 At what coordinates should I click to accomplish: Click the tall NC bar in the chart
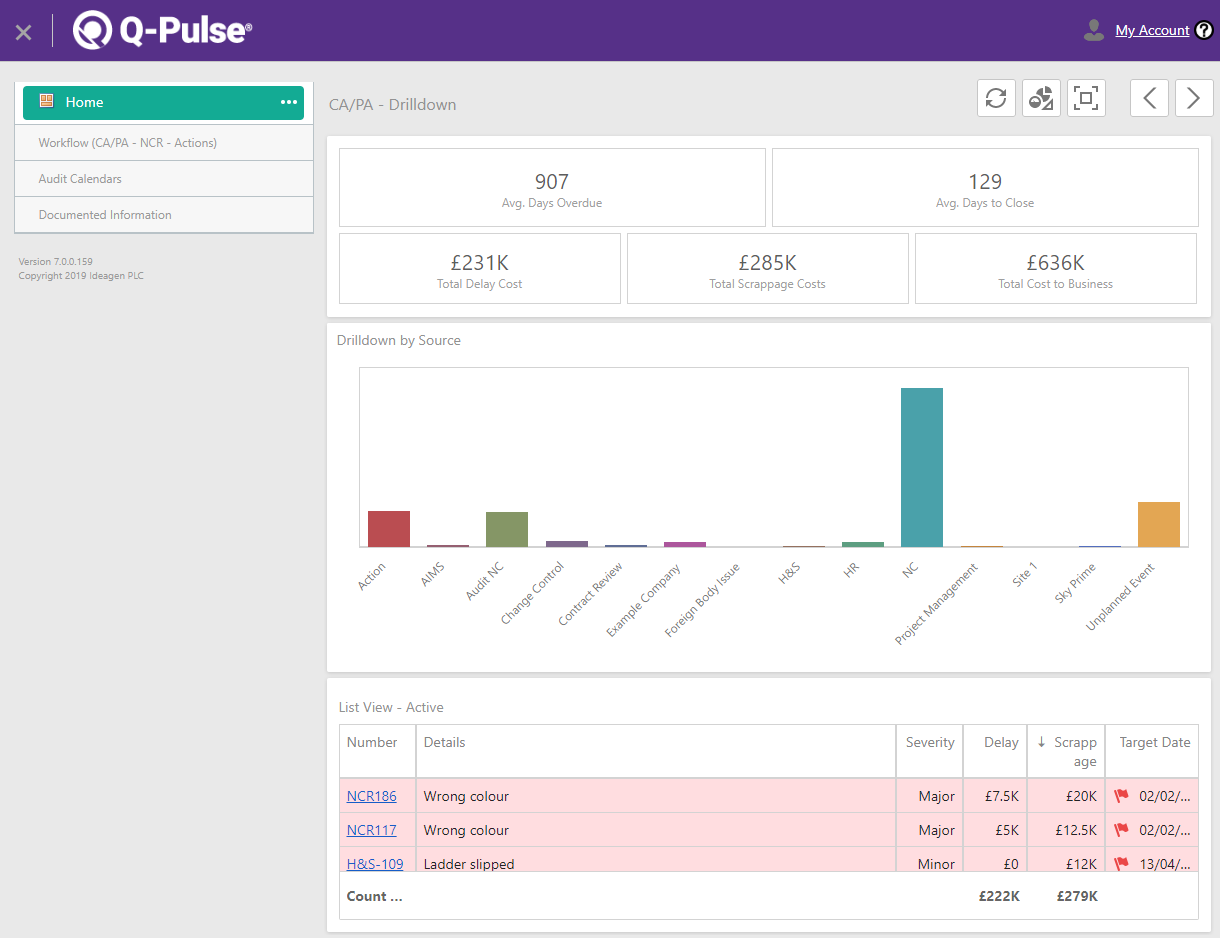(x=921, y=467)
